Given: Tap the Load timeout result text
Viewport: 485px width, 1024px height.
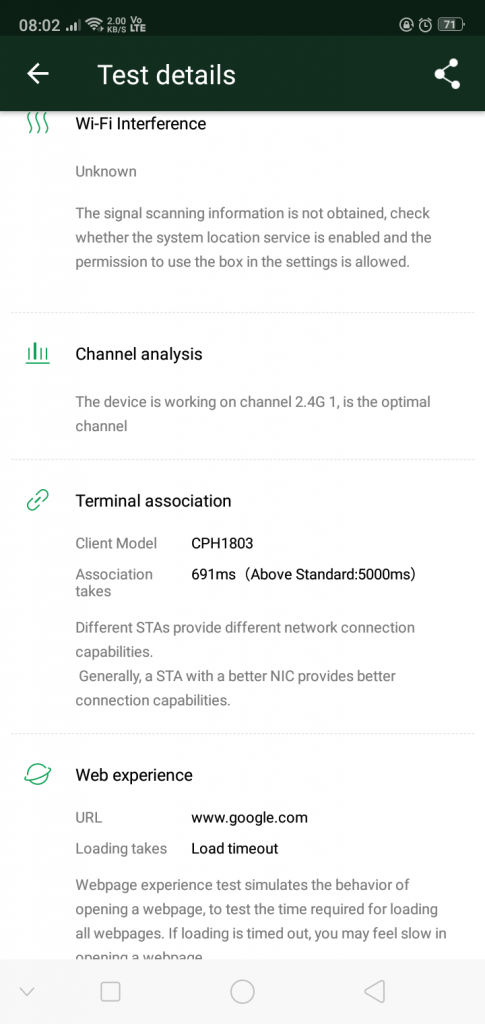Looking at the screenshot, I should tap(235, 848).
